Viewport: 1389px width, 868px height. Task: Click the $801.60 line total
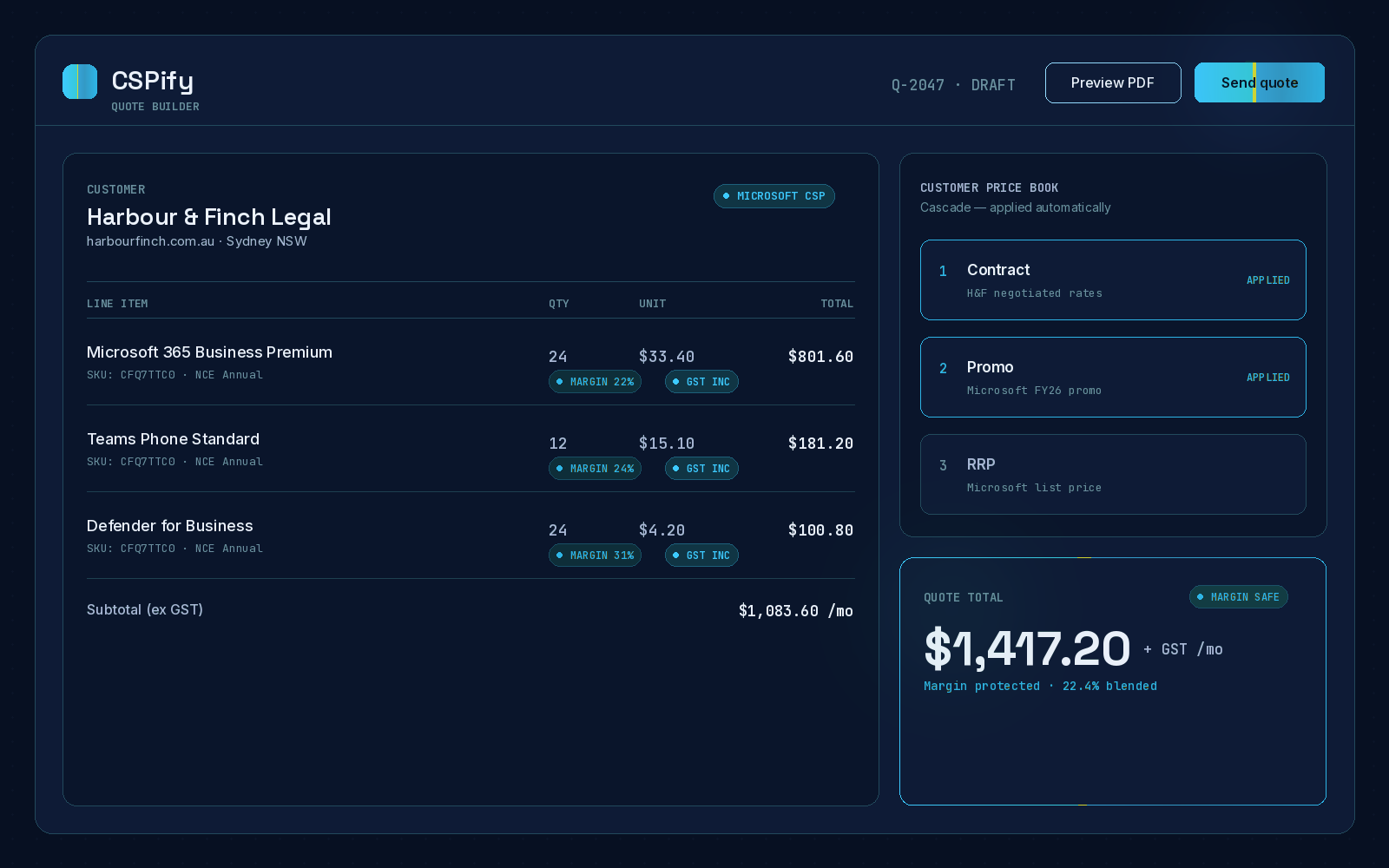point(820,357)
